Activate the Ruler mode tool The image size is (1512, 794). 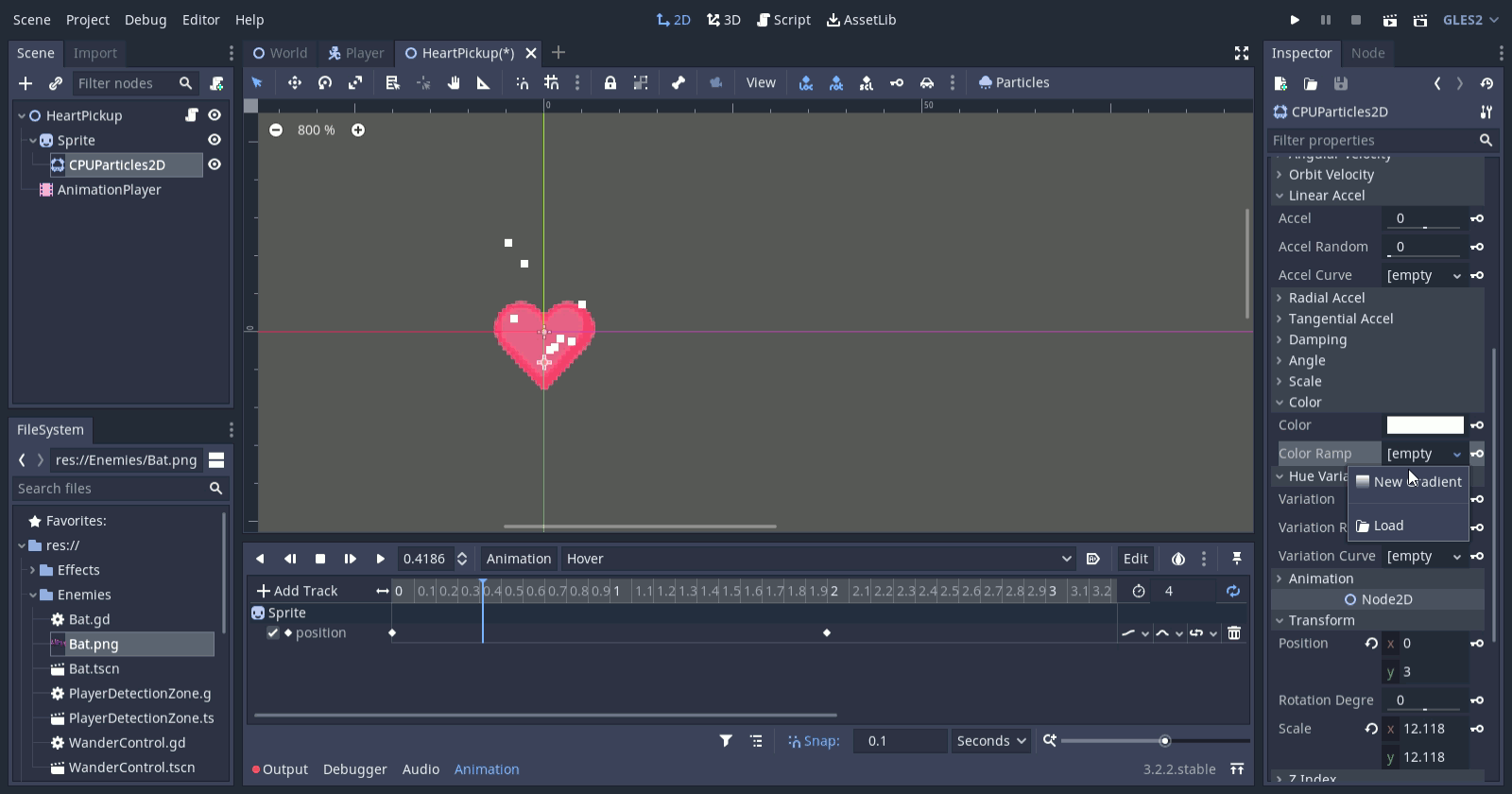coord(484,83)
